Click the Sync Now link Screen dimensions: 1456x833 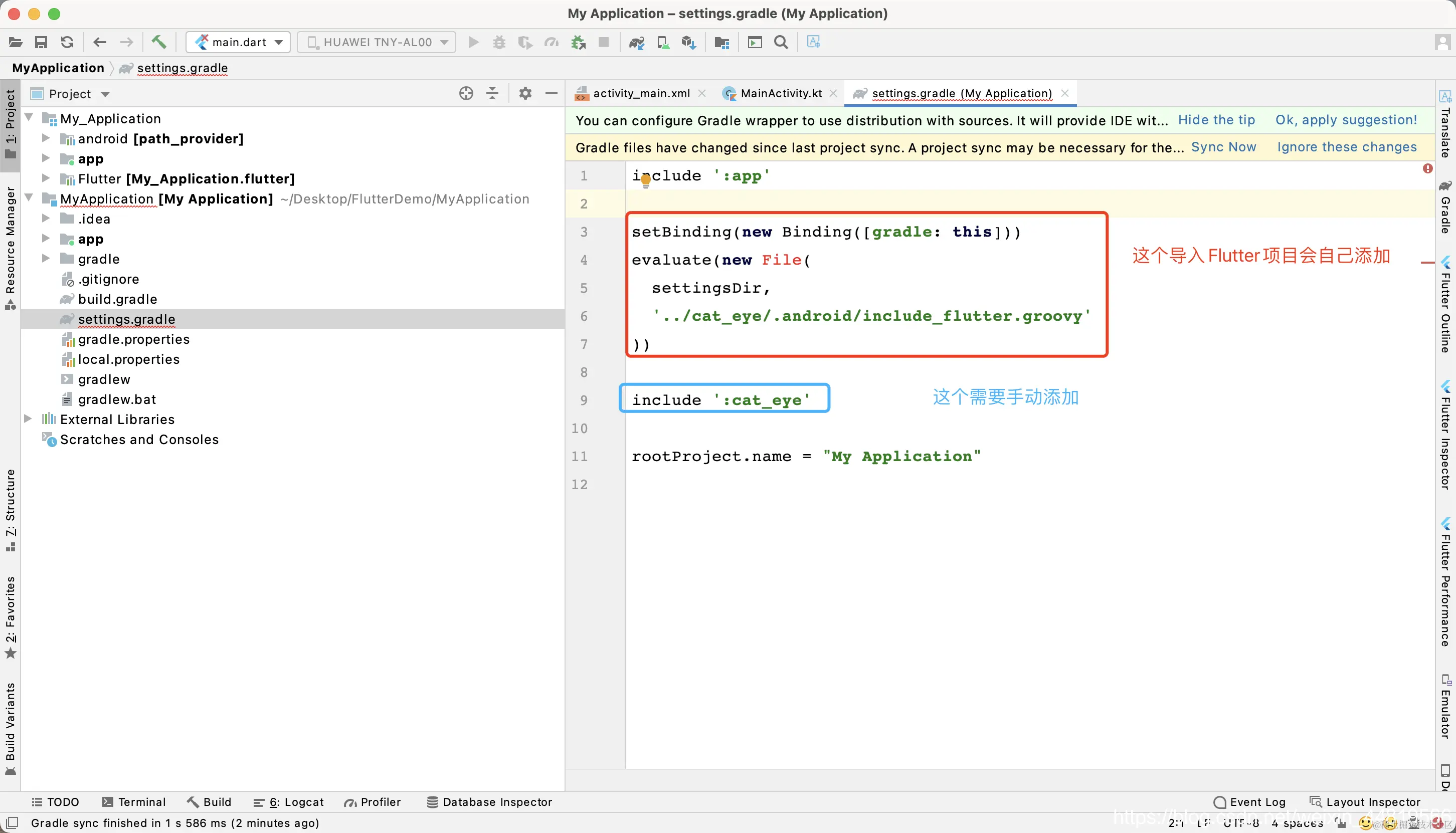point(1223,147)
